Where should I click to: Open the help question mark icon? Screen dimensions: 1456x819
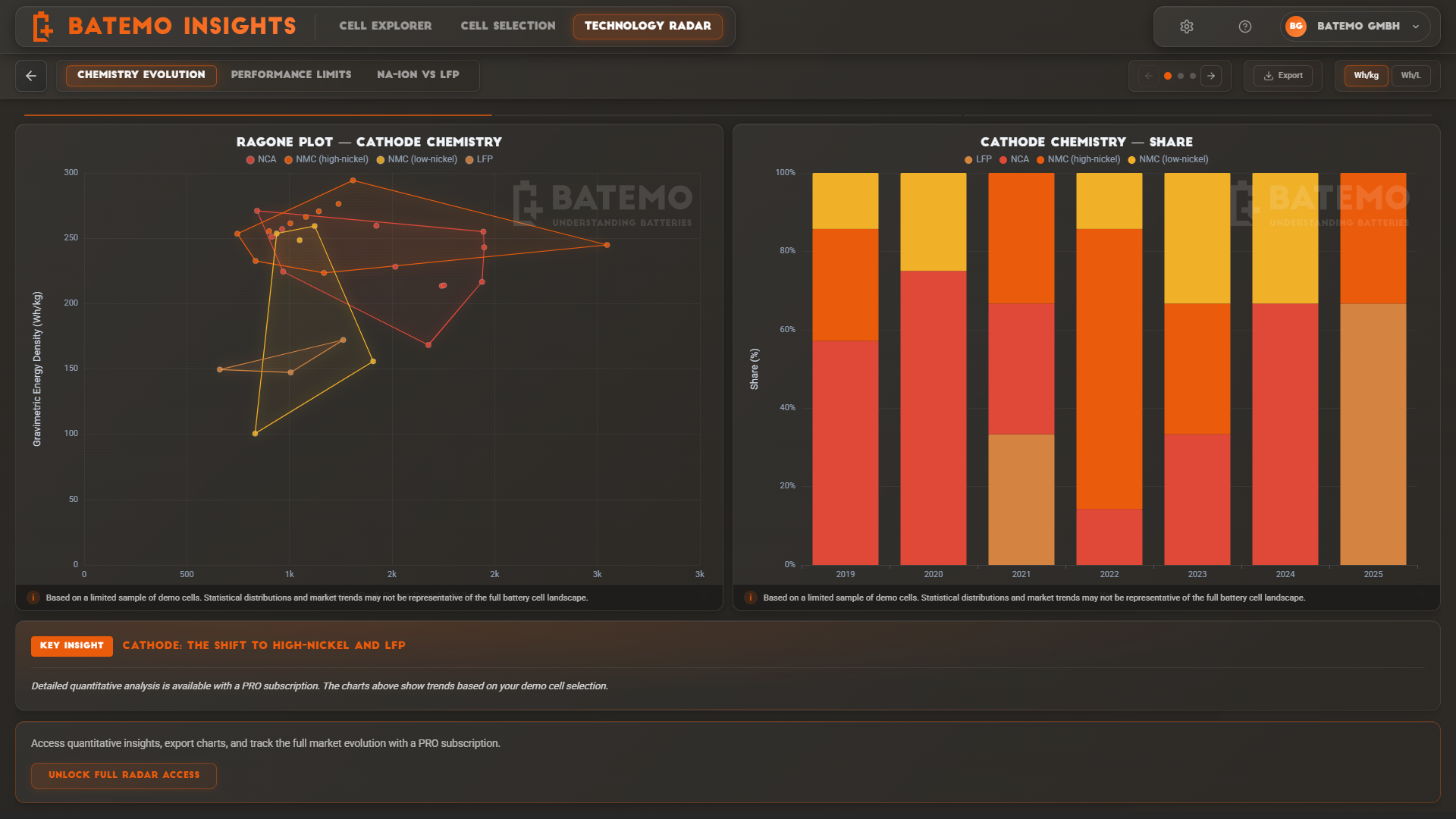point(1245,27)
